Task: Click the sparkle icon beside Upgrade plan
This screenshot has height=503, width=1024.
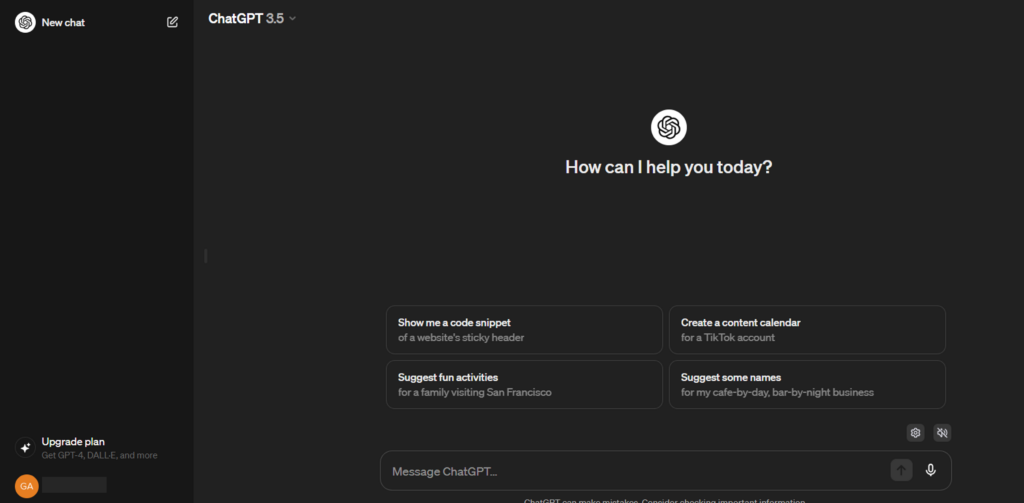Action: 25,447
